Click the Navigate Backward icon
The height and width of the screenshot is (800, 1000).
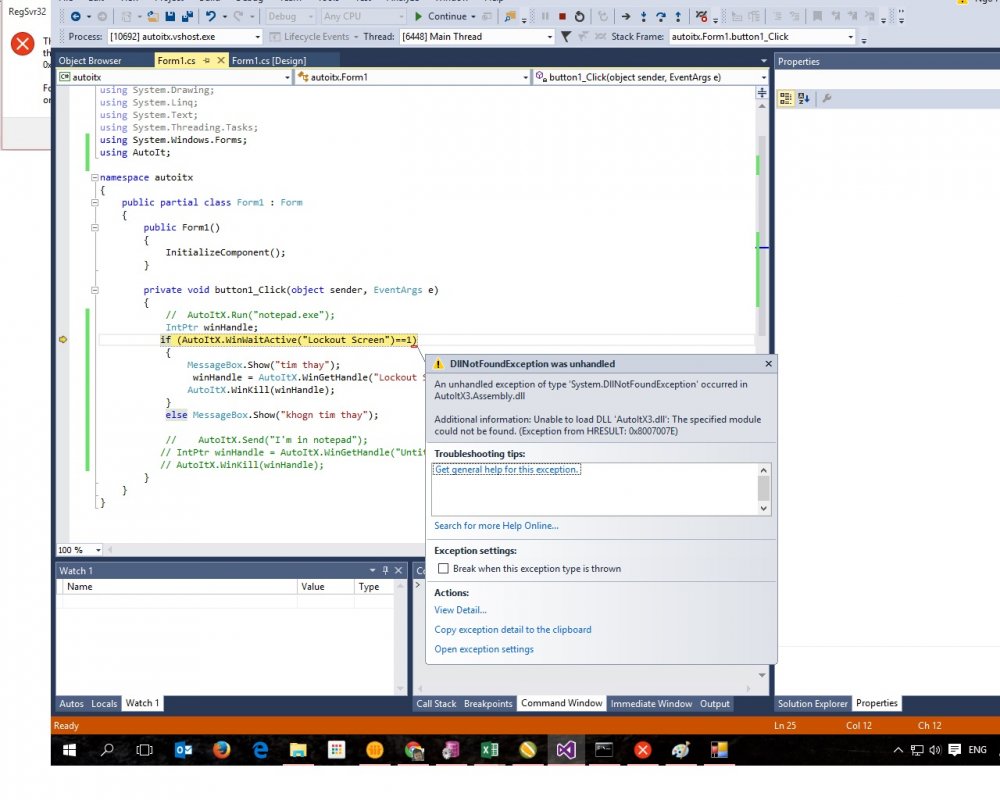[76, 17]
